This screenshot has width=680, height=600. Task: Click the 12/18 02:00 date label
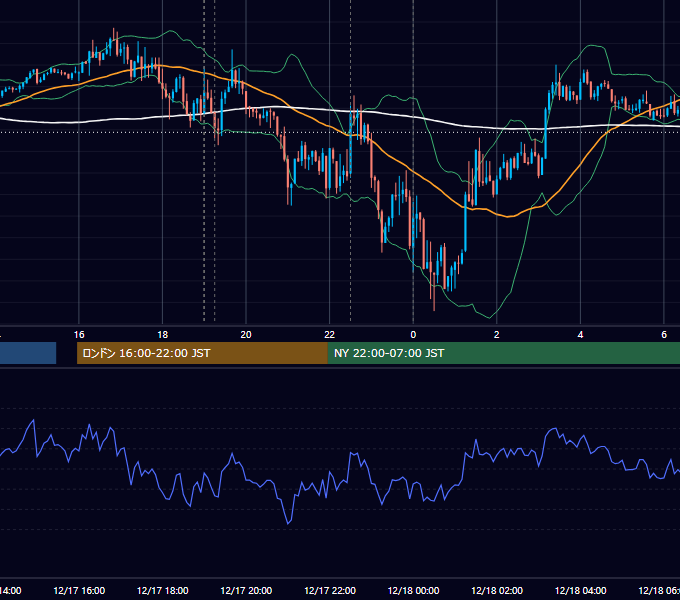click(x=497, y=590)
